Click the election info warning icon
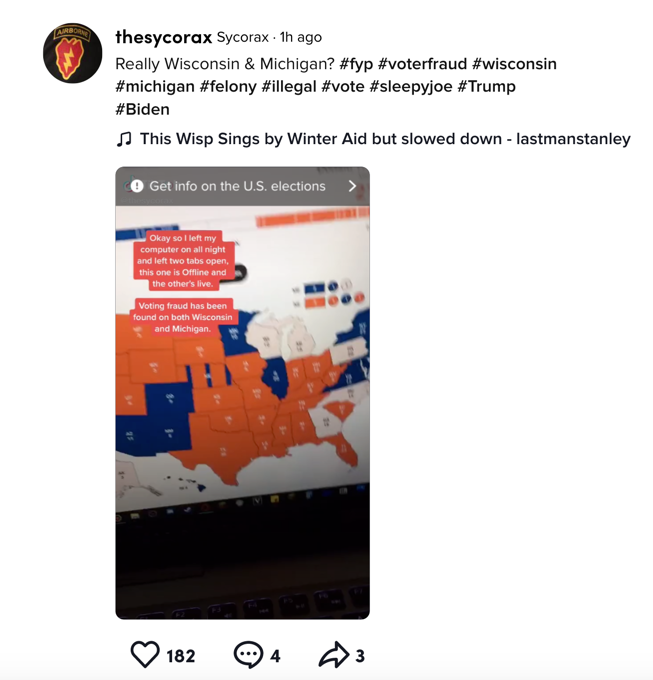653x680 pixels. (x=137, y=186)
